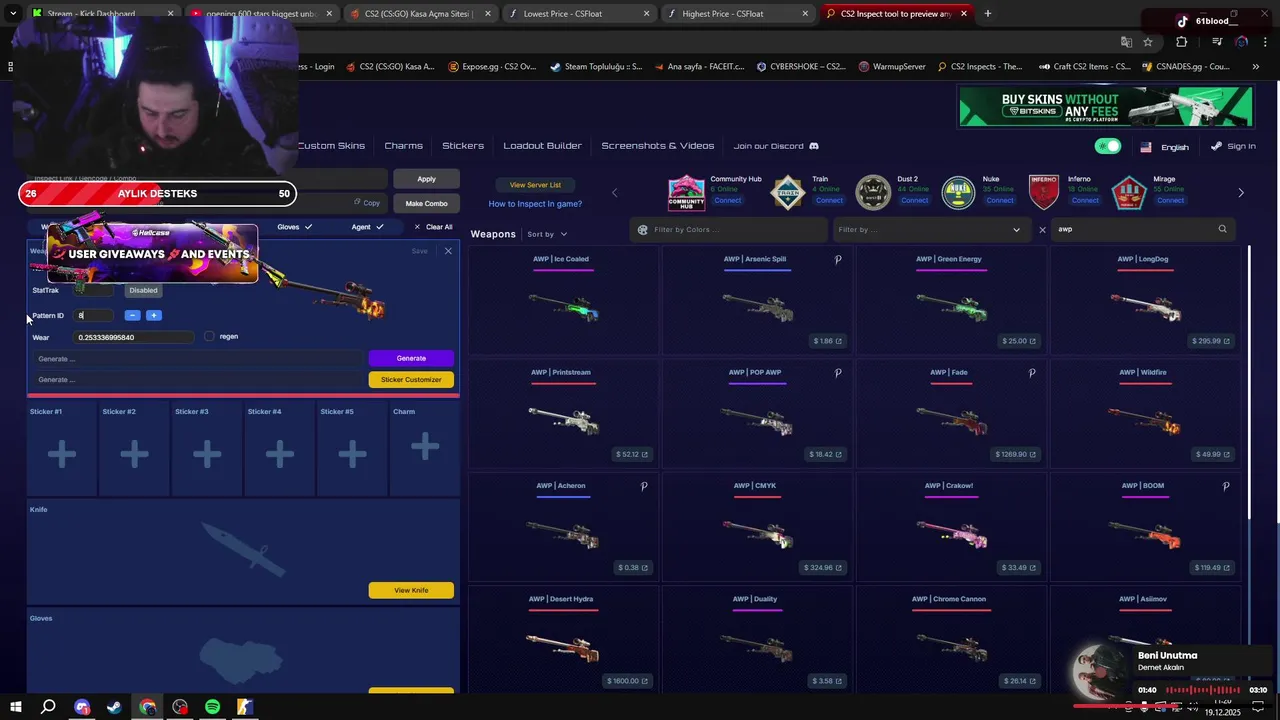
Task: Open the View Server List button
Action: pos(535,185)
